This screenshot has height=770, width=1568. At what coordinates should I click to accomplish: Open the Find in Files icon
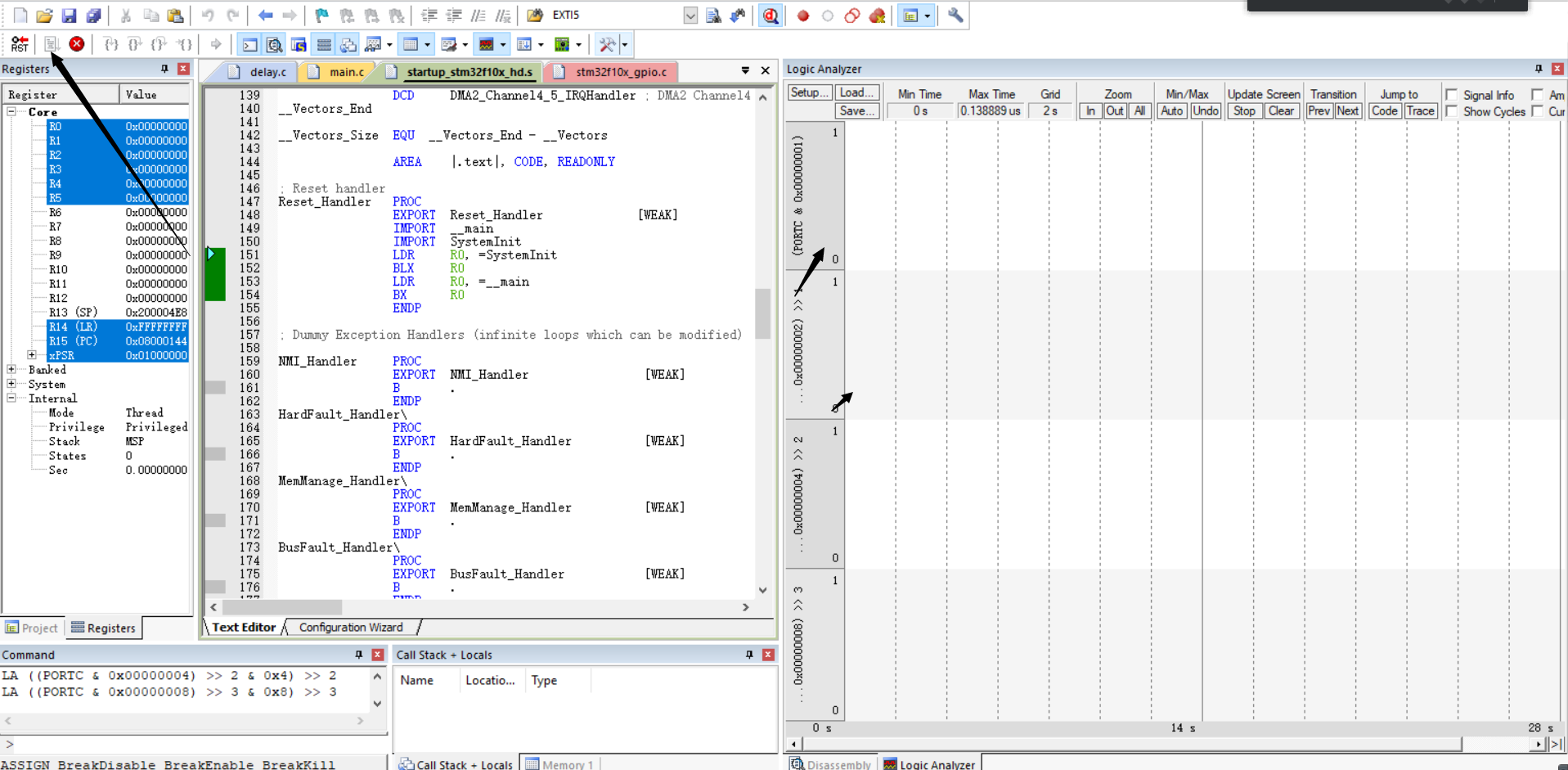(535, 16)
